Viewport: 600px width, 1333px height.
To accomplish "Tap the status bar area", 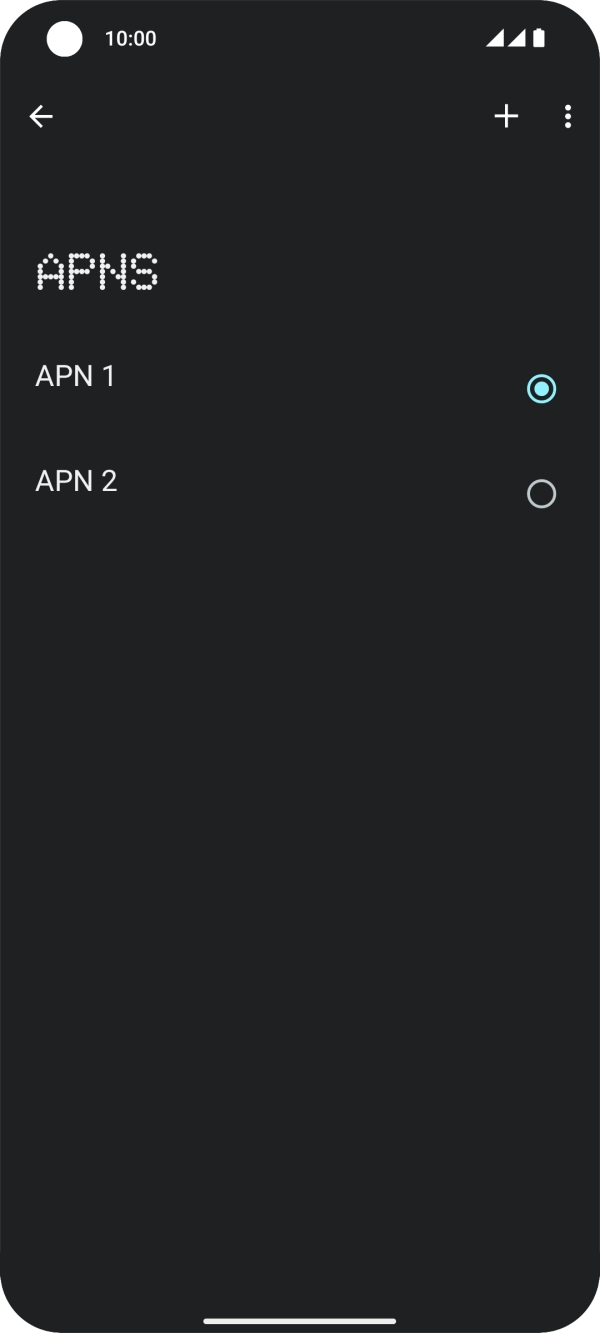I will tap(300, 38).
